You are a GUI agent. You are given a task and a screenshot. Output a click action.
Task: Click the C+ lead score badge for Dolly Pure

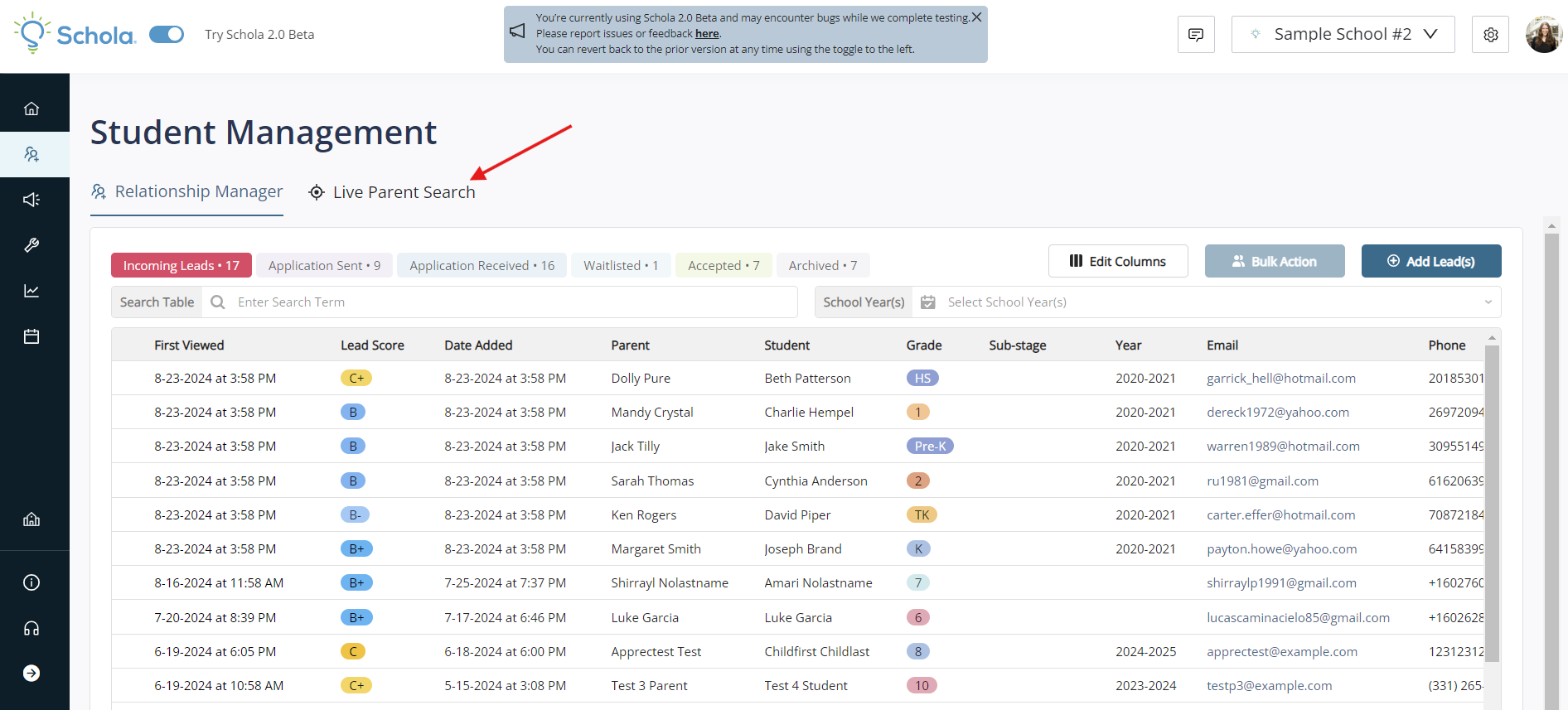click(x=356, y=378)
